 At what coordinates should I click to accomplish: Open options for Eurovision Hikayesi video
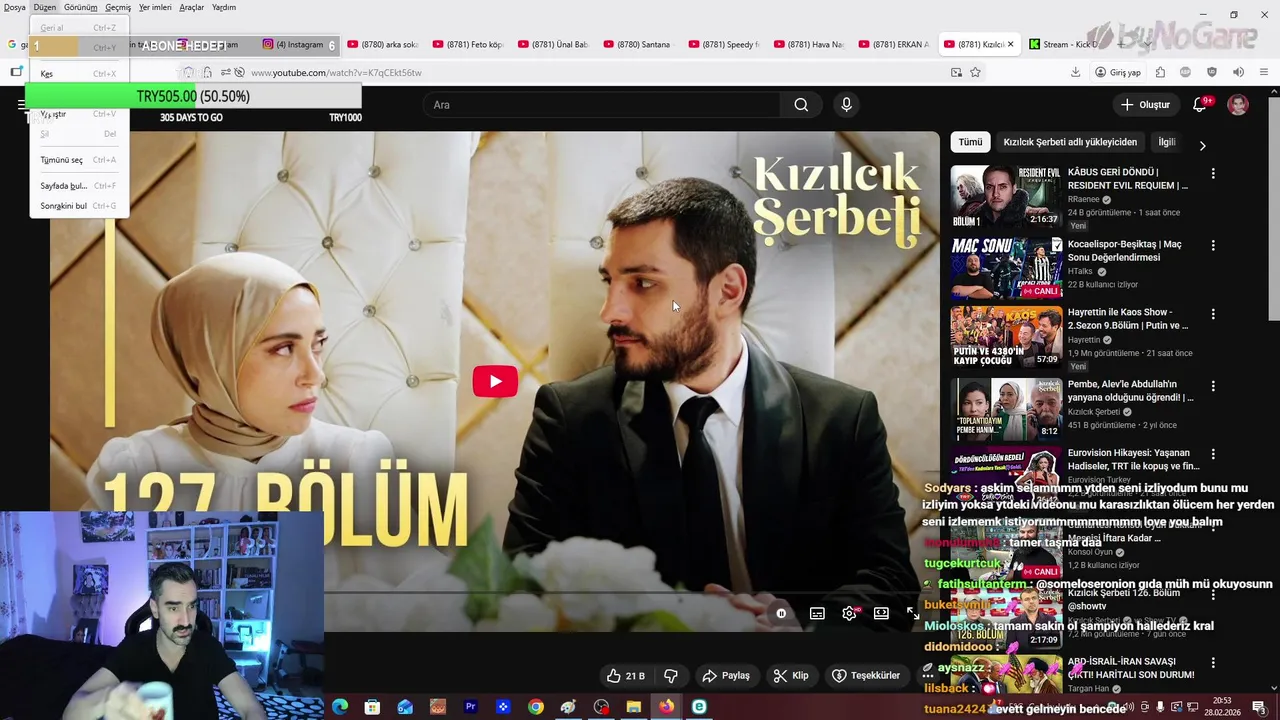click(x=1213, y=454)
